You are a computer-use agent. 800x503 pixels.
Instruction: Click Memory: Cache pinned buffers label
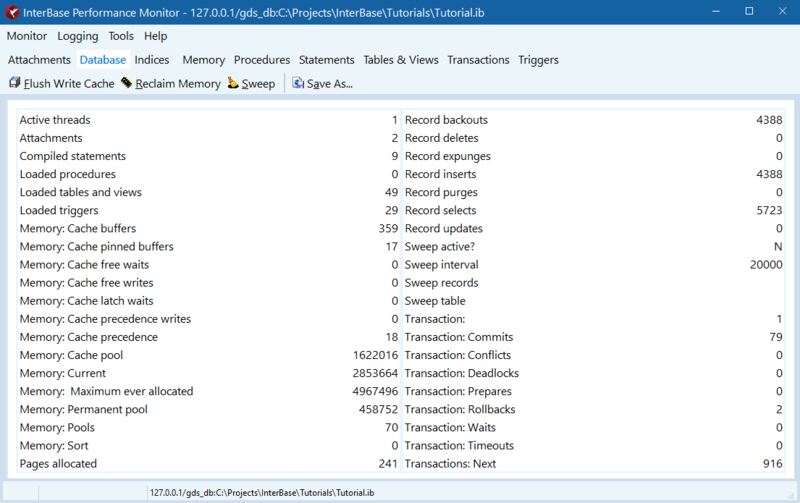97,246
